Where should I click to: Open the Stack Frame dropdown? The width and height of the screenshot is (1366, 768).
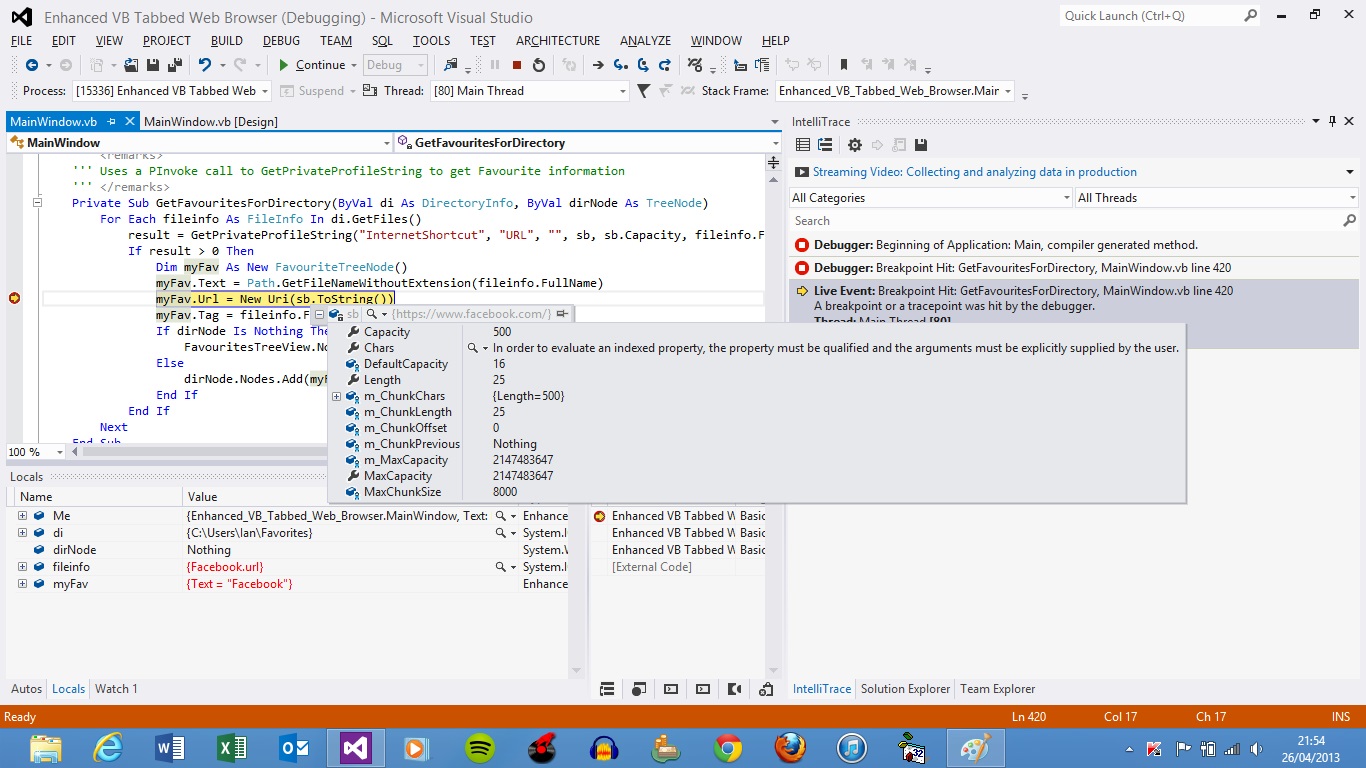tap(1008, 91)
